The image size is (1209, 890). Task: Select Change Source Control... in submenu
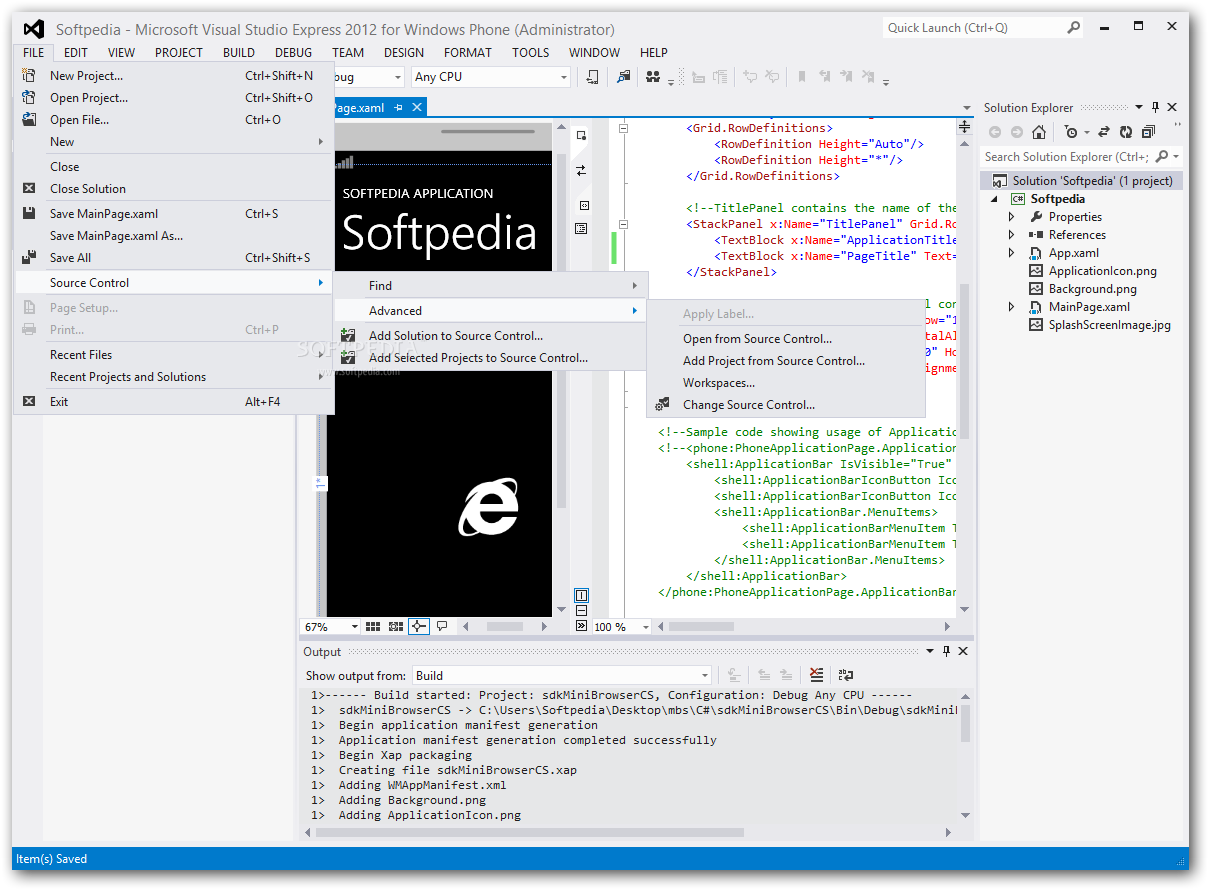[x=786, y=405]
